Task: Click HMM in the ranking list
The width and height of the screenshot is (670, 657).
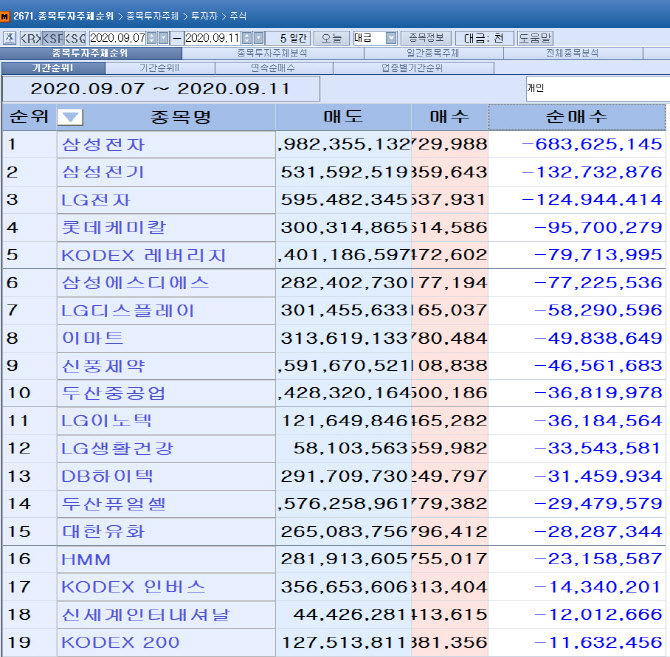Action: pyautogui.click(x=86, y=560)
